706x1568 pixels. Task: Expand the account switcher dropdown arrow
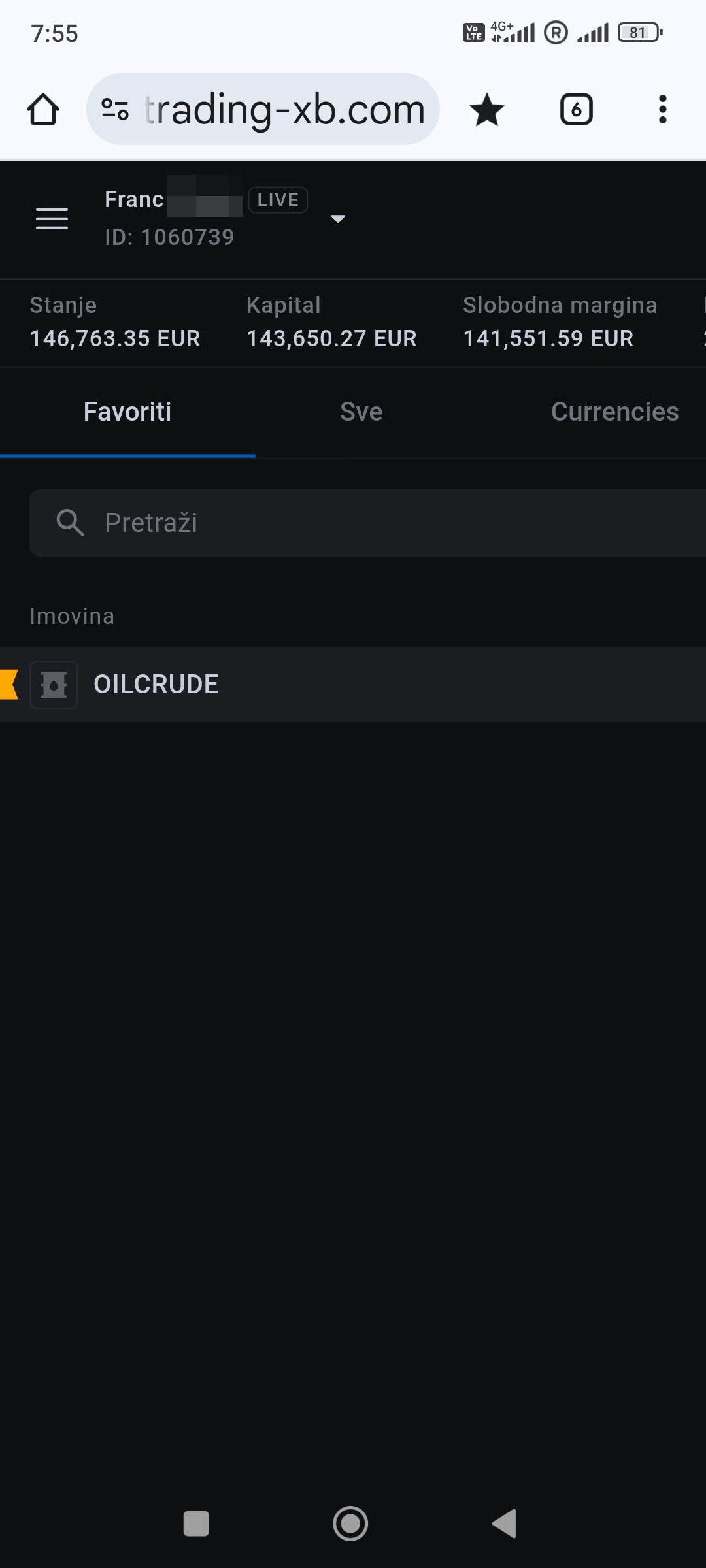tap(338, 219)
